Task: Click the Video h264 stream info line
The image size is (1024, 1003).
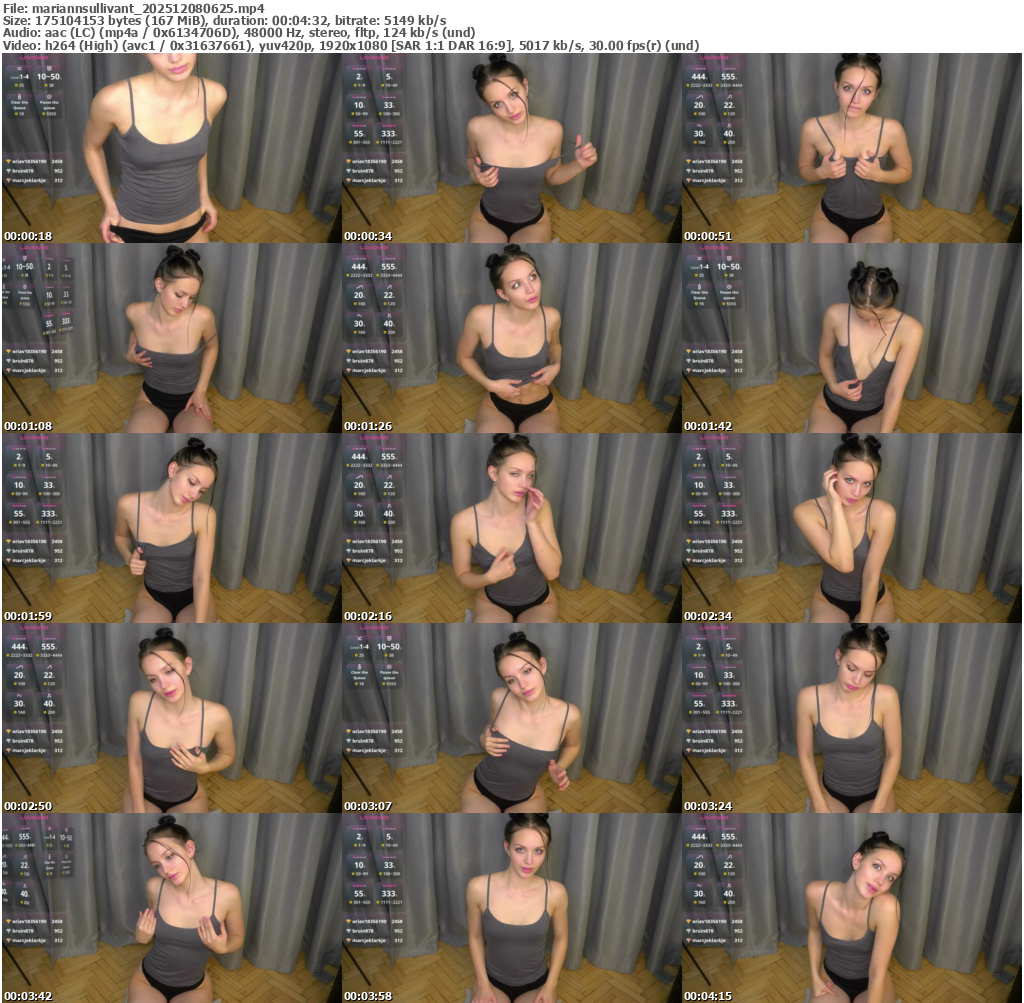Action: click(x=350, y=46)
